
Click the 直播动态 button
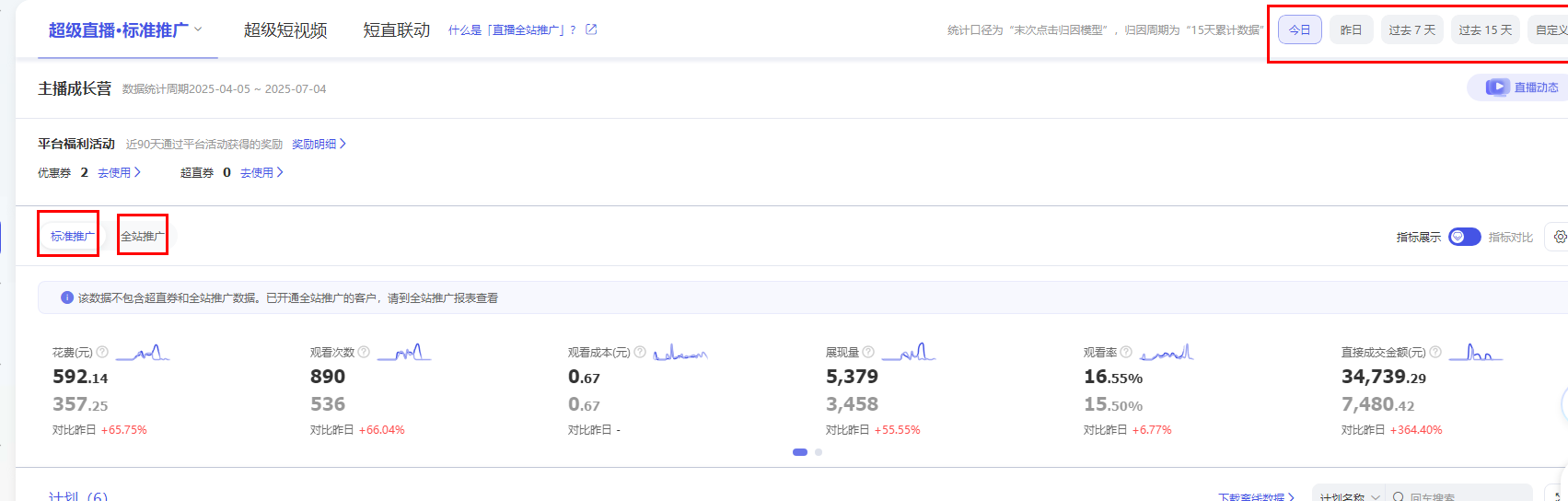(x=1524, y=87)
